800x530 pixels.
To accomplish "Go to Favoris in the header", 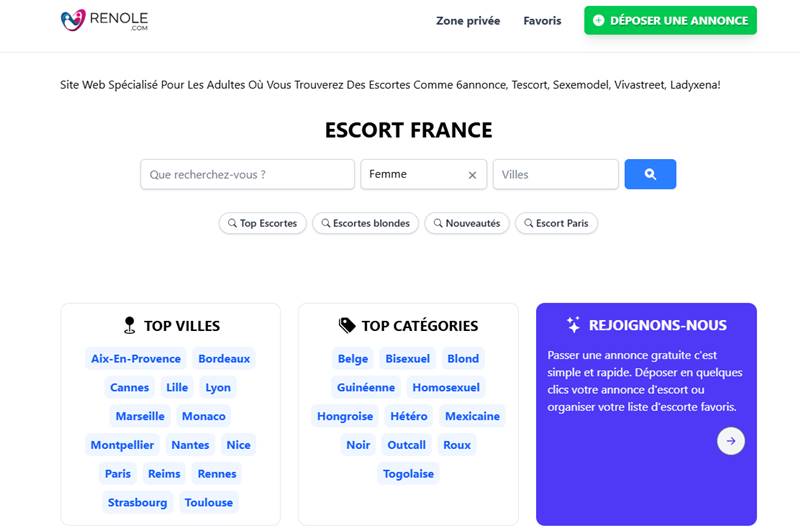I will pyautogui.click(x=542, y=20).
